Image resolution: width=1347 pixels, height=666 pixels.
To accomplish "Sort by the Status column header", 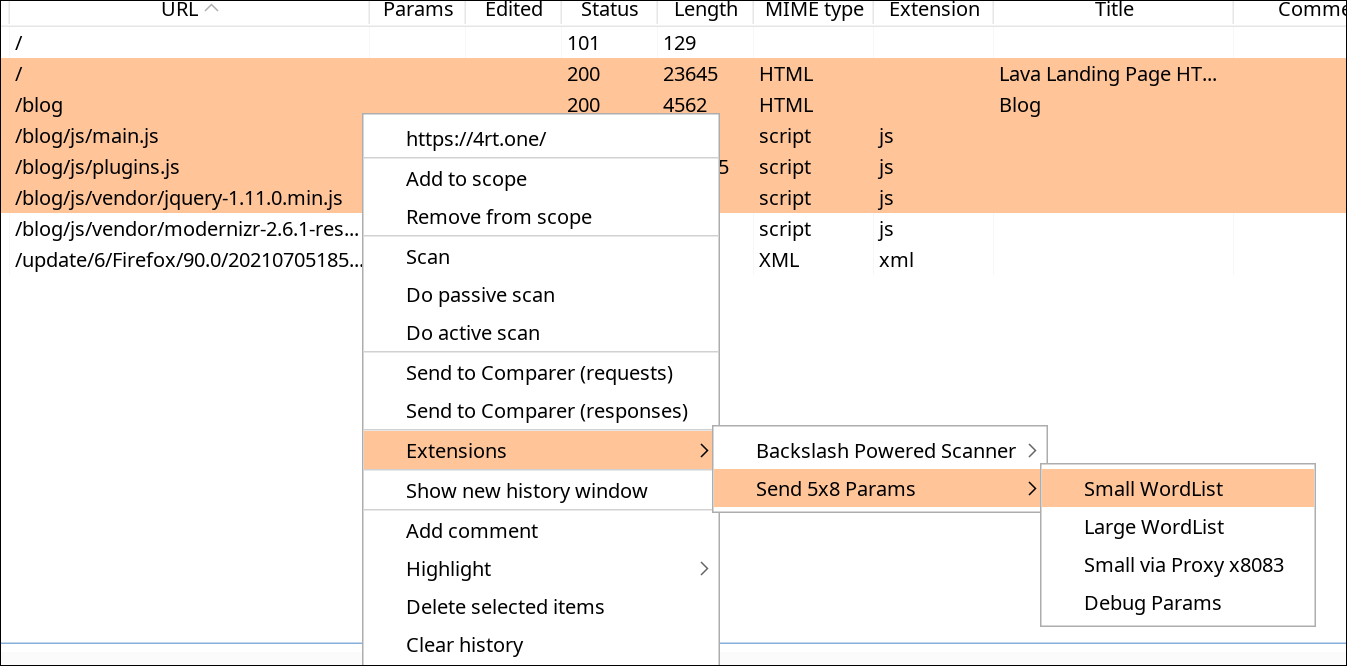I will click(x=609, y=10).
